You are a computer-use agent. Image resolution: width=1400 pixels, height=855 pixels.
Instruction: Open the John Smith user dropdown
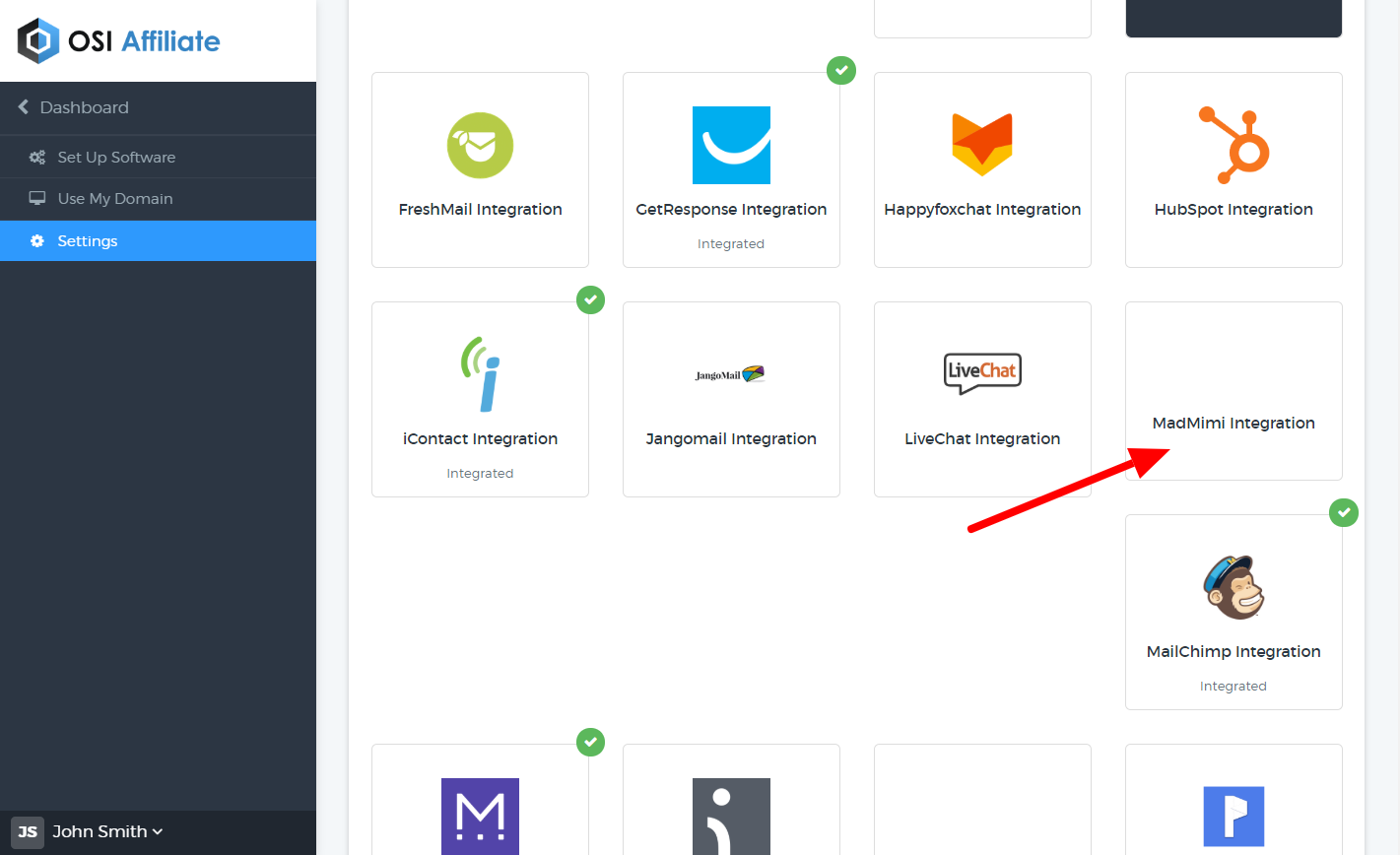(107, 832)
